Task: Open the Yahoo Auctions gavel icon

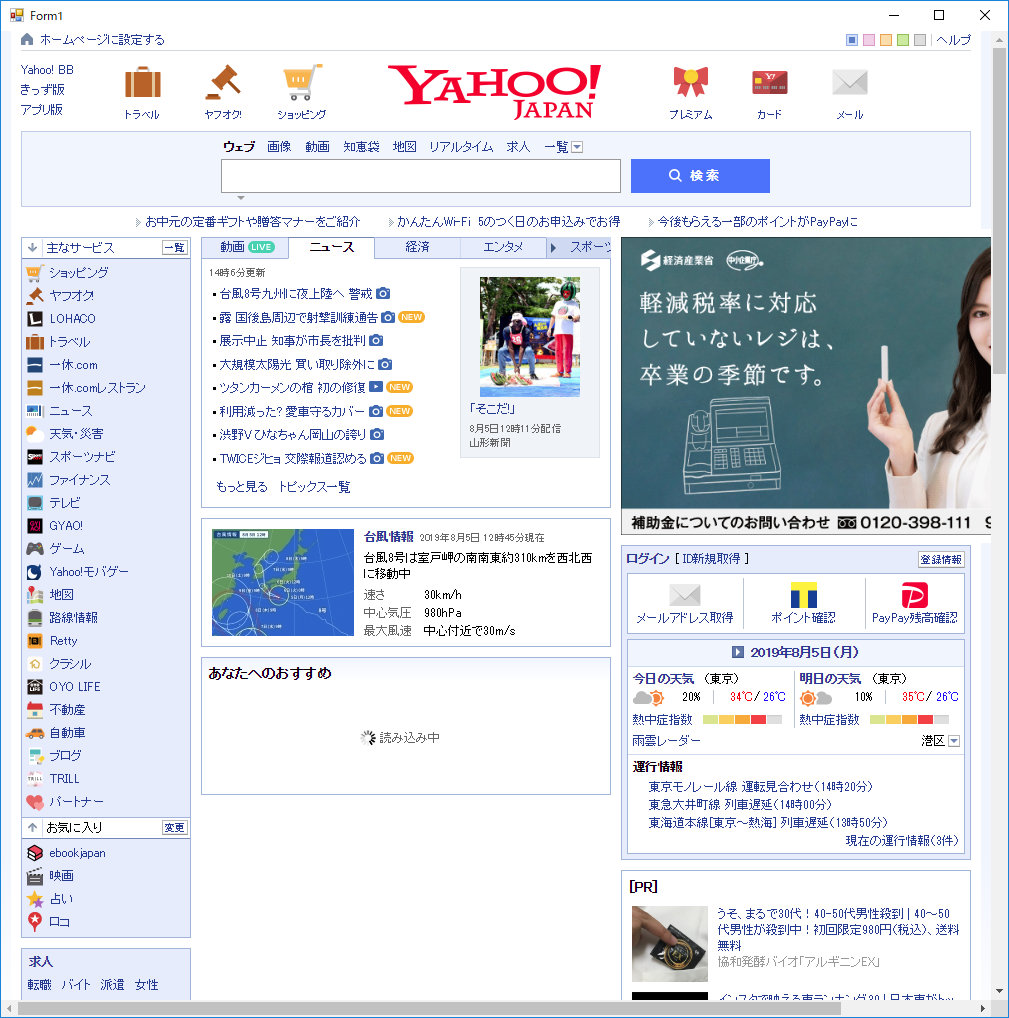Action: (x=223, y=82)
